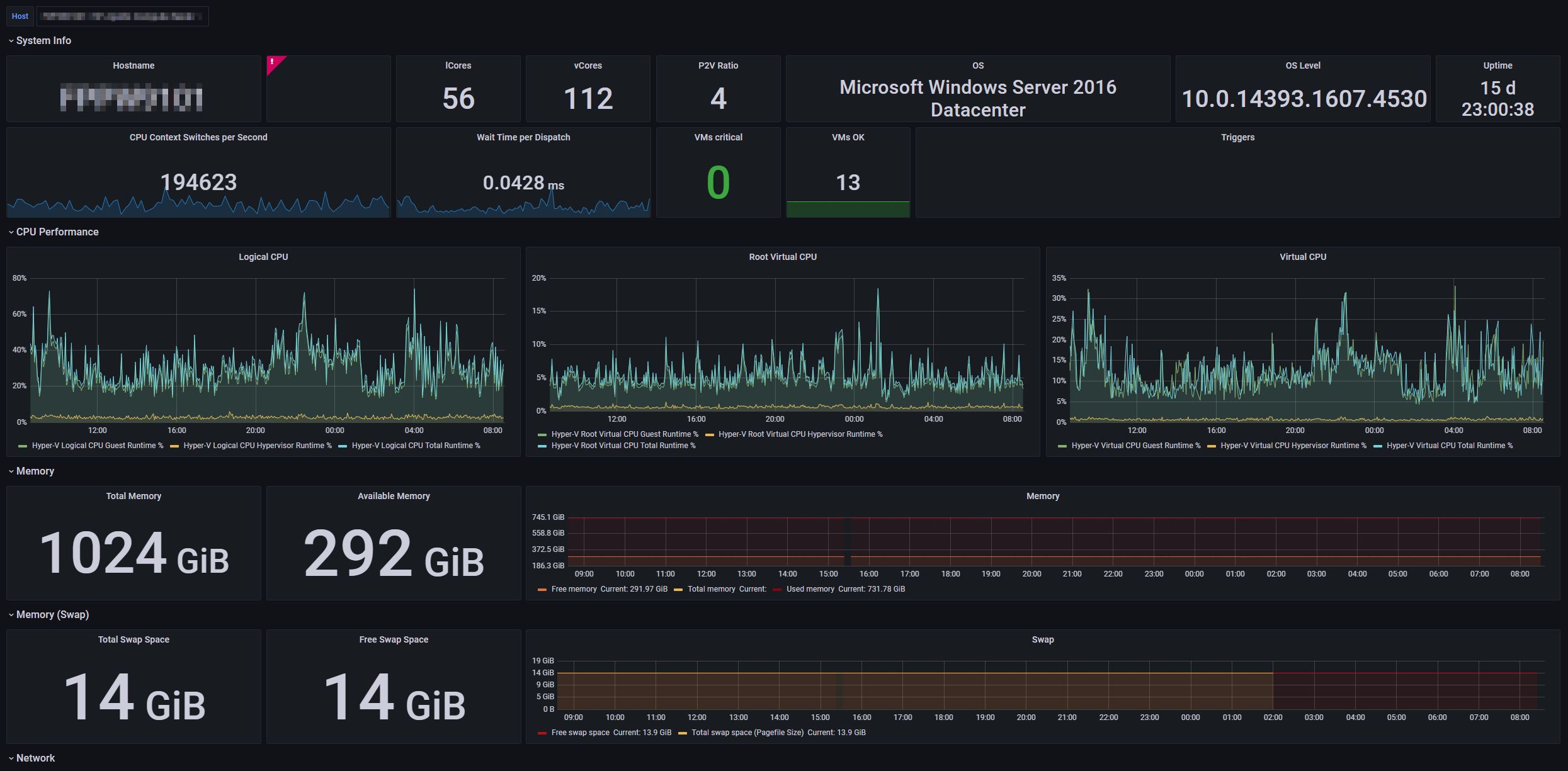Viewport: 1568px width, 771px height.
Task: Click the Total memory legend label
Action: coord(711,589)
